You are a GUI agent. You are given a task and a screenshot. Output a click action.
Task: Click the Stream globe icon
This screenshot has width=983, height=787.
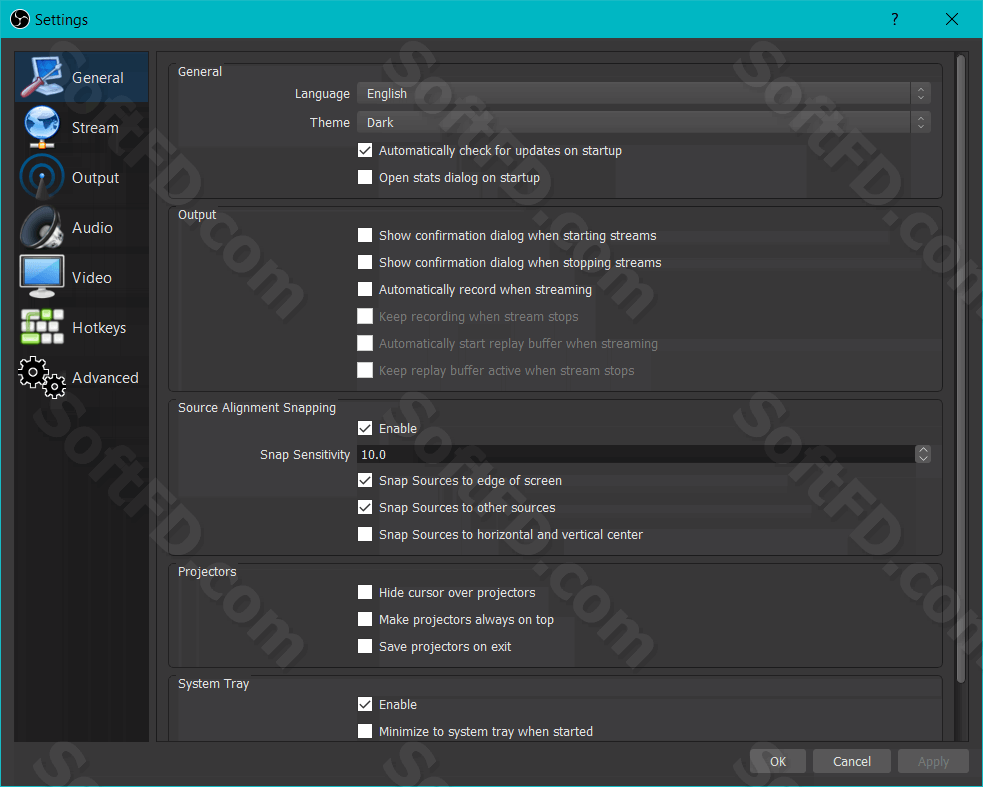tap(42, 127)
